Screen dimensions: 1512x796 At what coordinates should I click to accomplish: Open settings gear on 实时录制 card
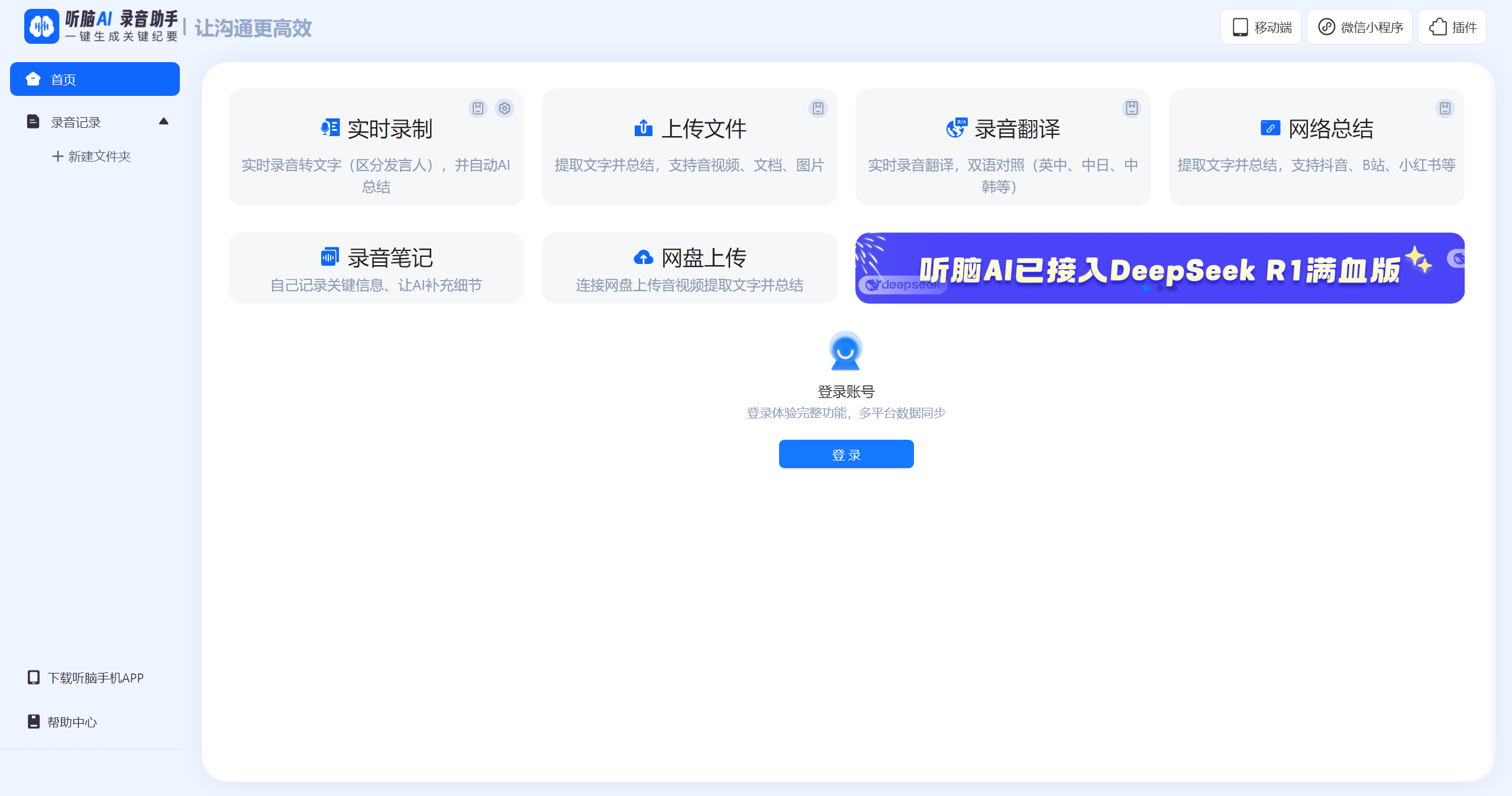pyautogui.click(x=504, y=108)
